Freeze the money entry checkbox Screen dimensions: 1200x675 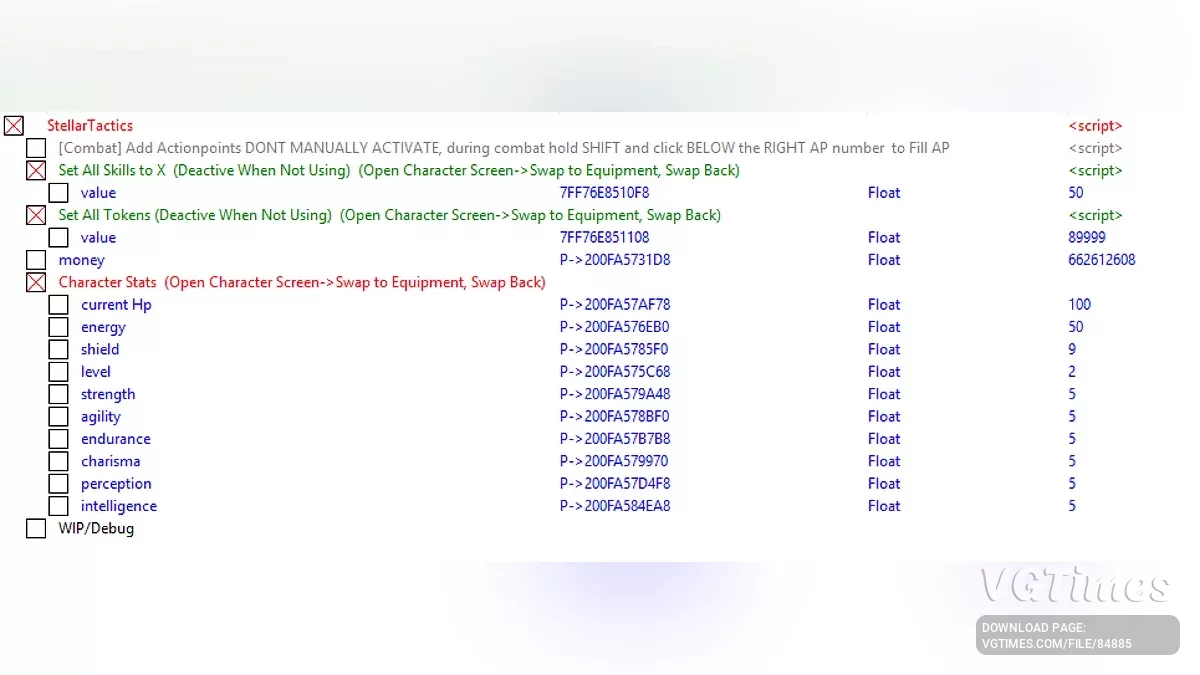tap(36, 260)
